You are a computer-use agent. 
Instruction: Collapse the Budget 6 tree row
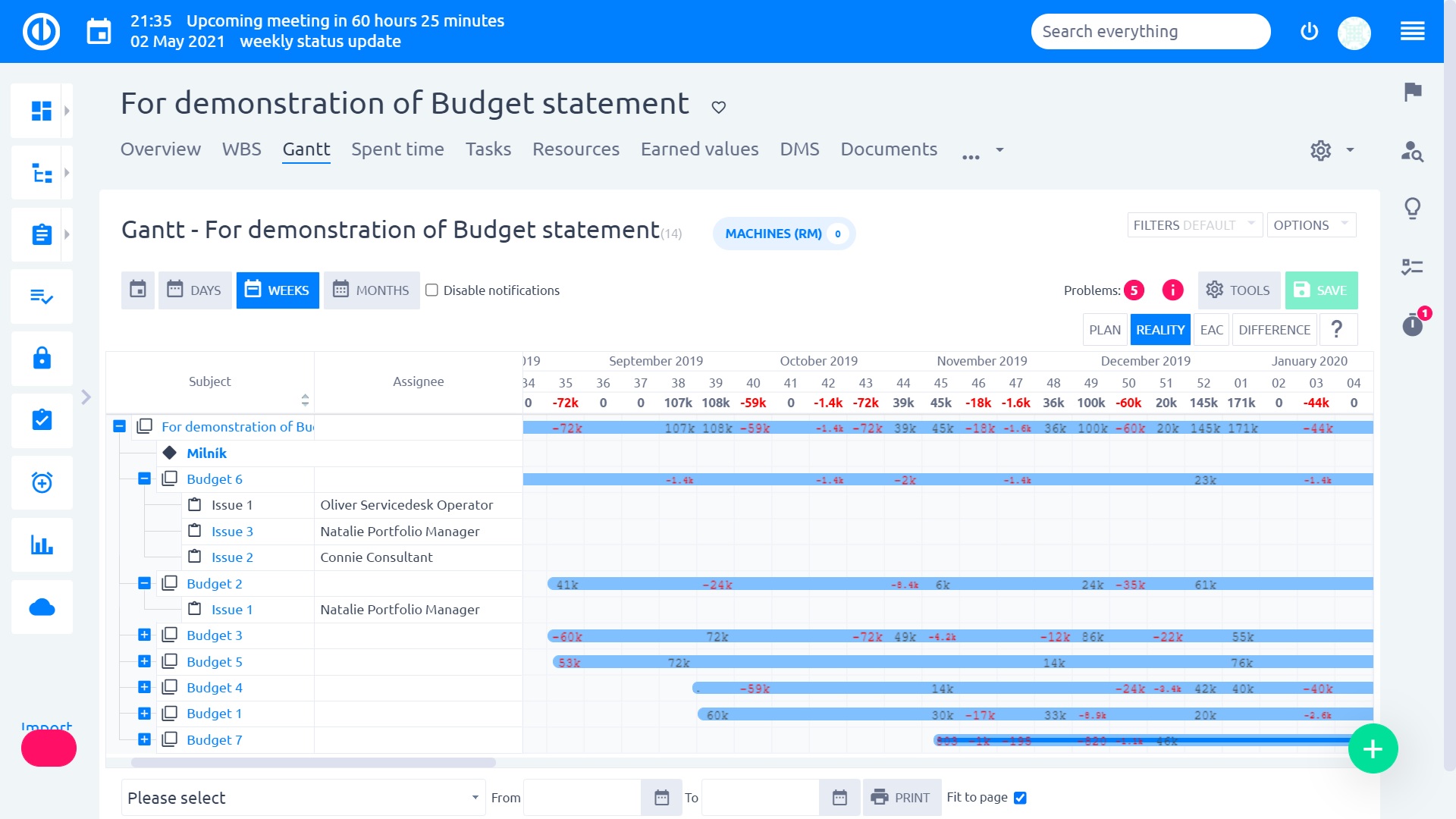[x=144, y=479]
